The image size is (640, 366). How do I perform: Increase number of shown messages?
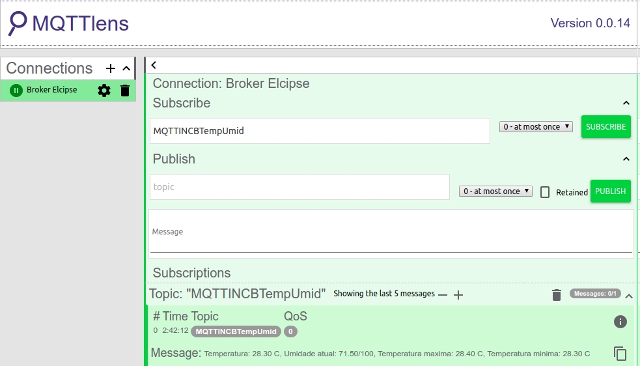point(458,295)
